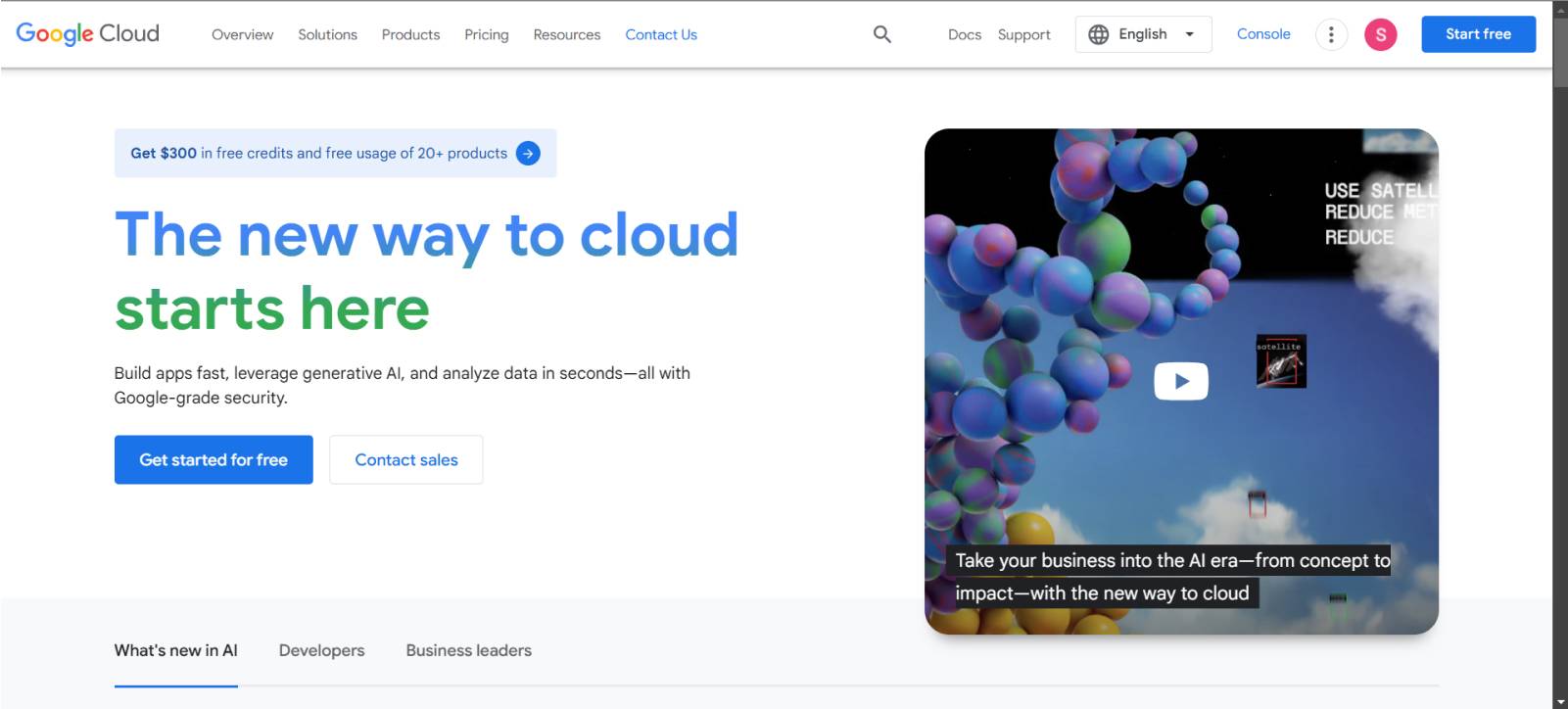Open the Pricing menu

point(486,34)
